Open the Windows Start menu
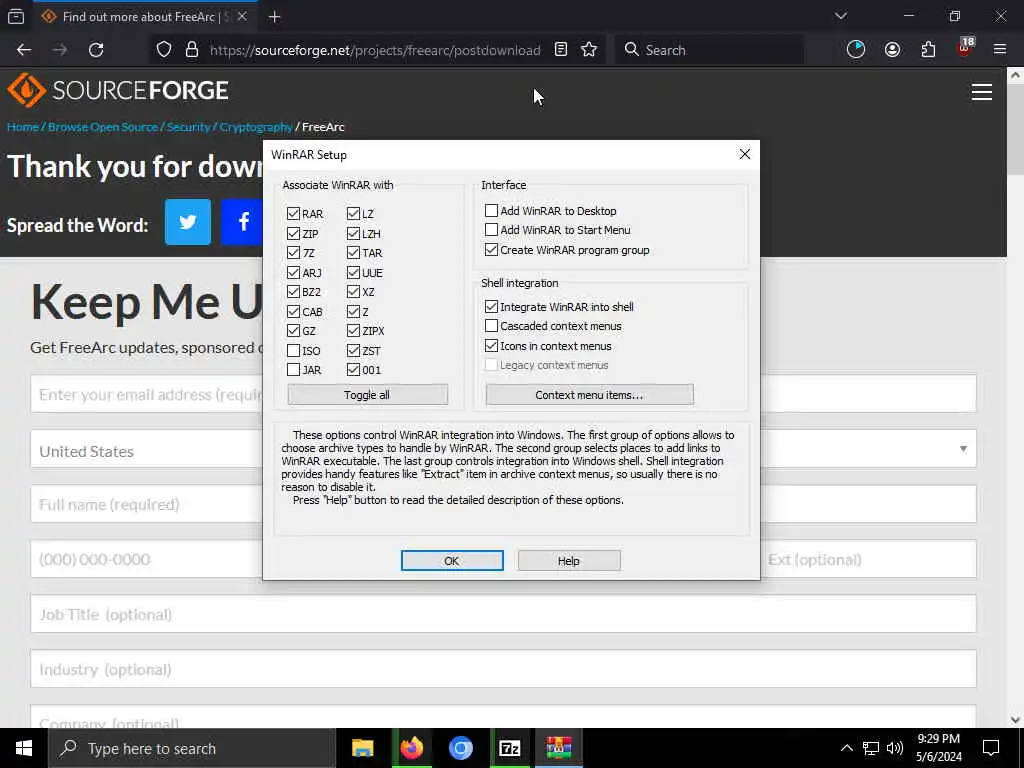The width and height of the screenshot is (1024, 768). pos(24,748)
